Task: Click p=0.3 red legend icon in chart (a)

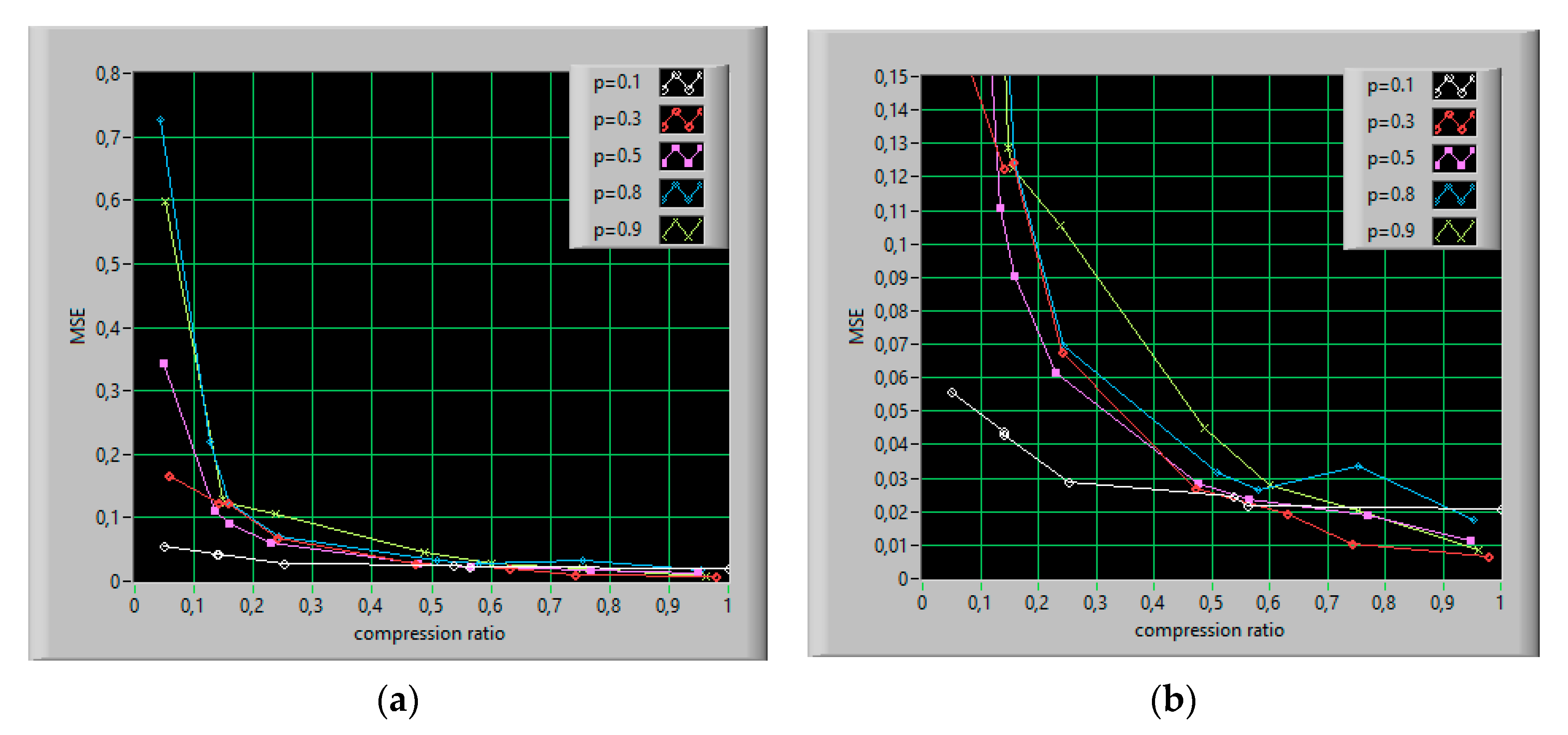Action: click(x=681, y=119)
